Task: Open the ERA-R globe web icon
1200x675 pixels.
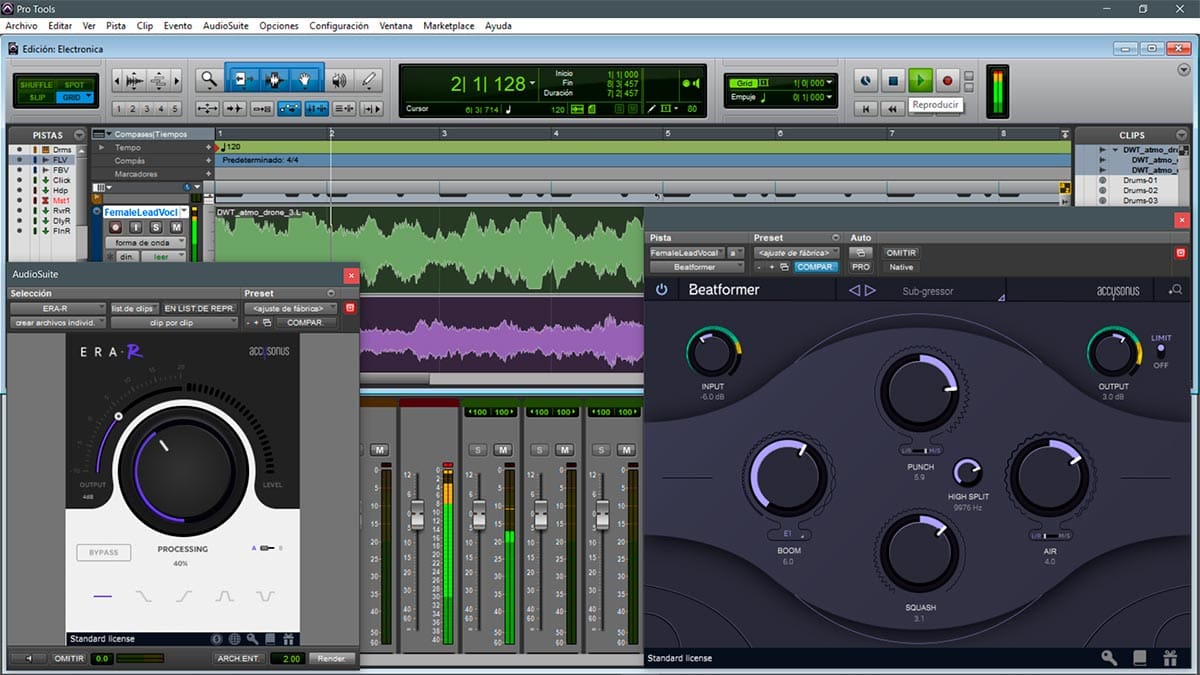Action: [234, 638]
